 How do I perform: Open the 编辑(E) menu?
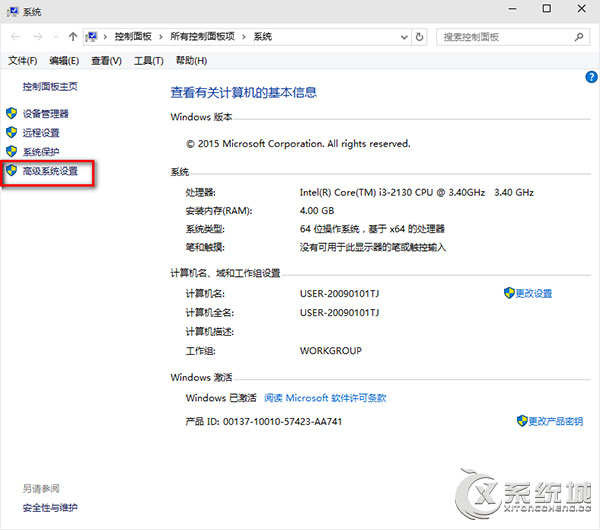coord(64,60)
